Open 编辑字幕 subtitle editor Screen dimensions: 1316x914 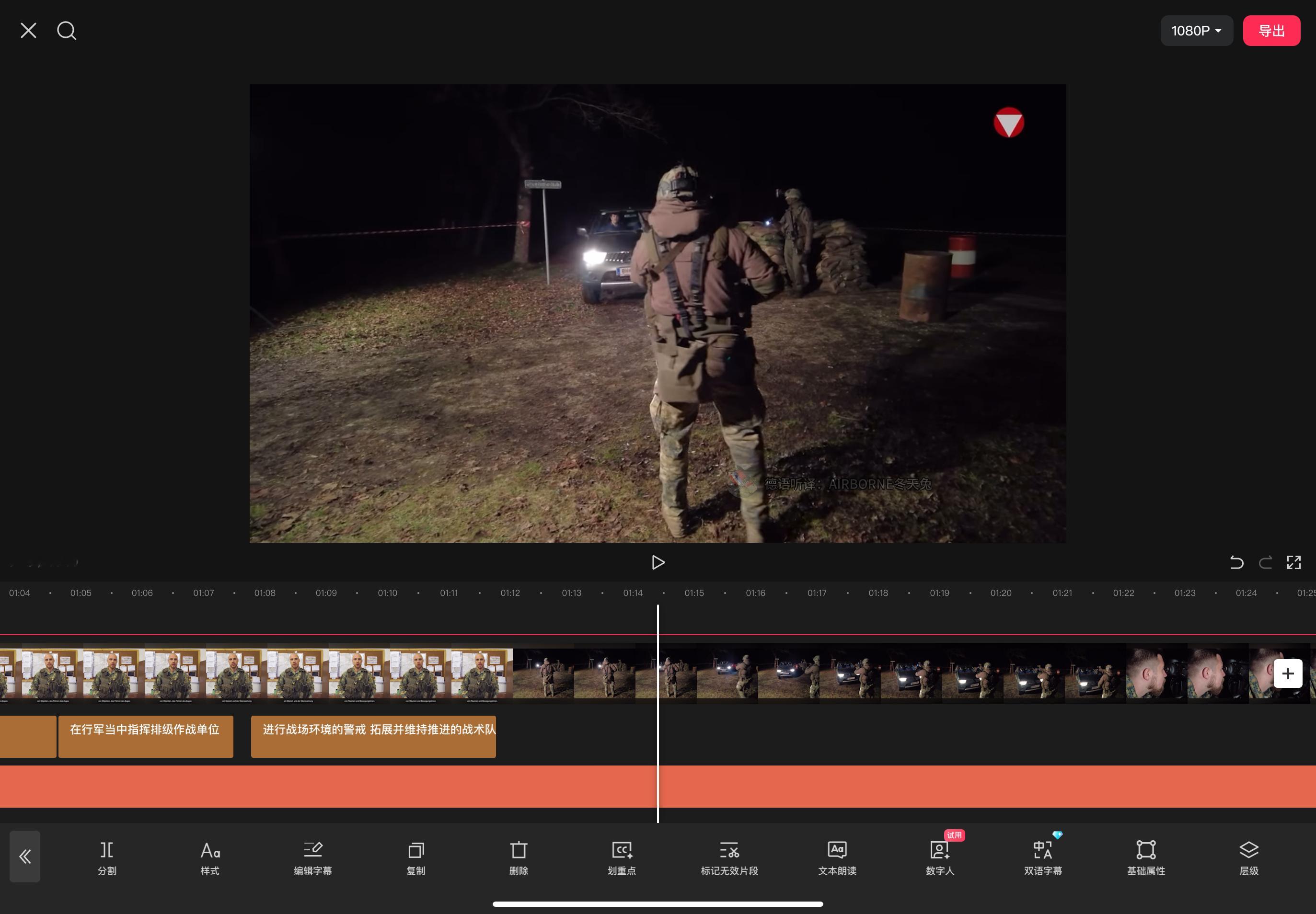[313, 857]
